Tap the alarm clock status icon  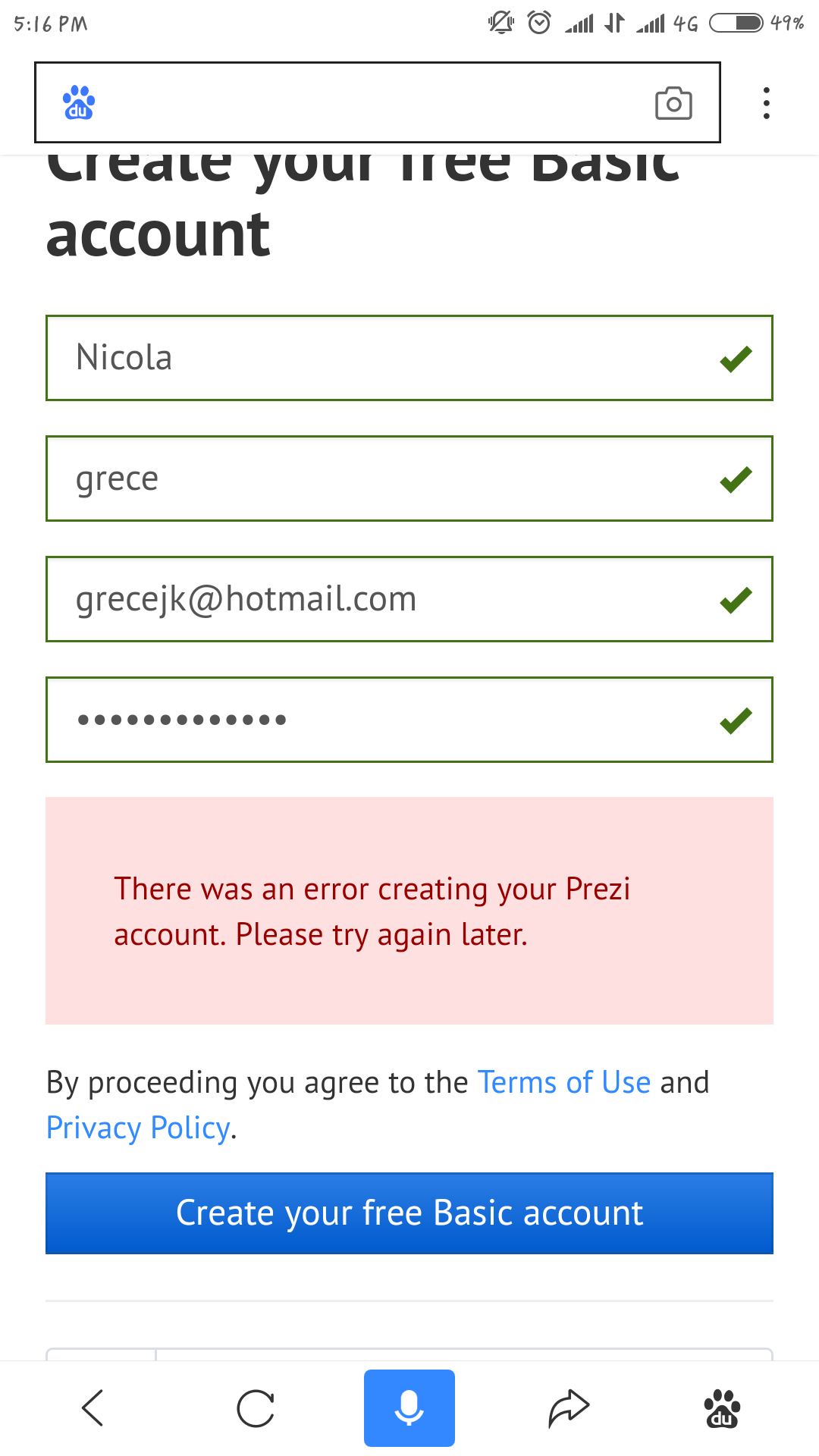pyautogui.click(x=539, y=23)
